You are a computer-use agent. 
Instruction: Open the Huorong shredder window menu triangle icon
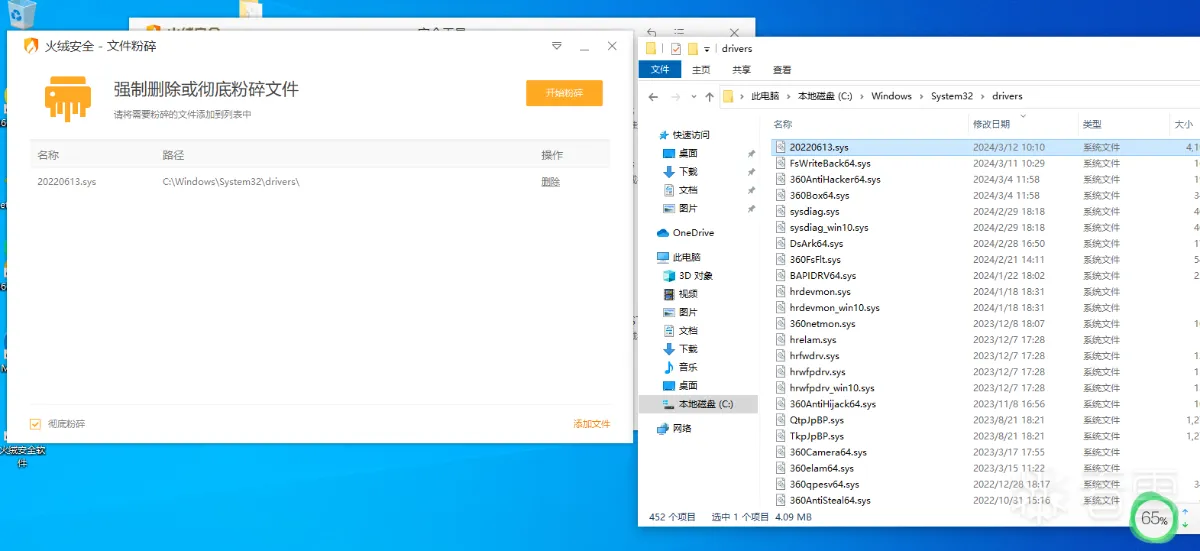click(x=558, y=46)
